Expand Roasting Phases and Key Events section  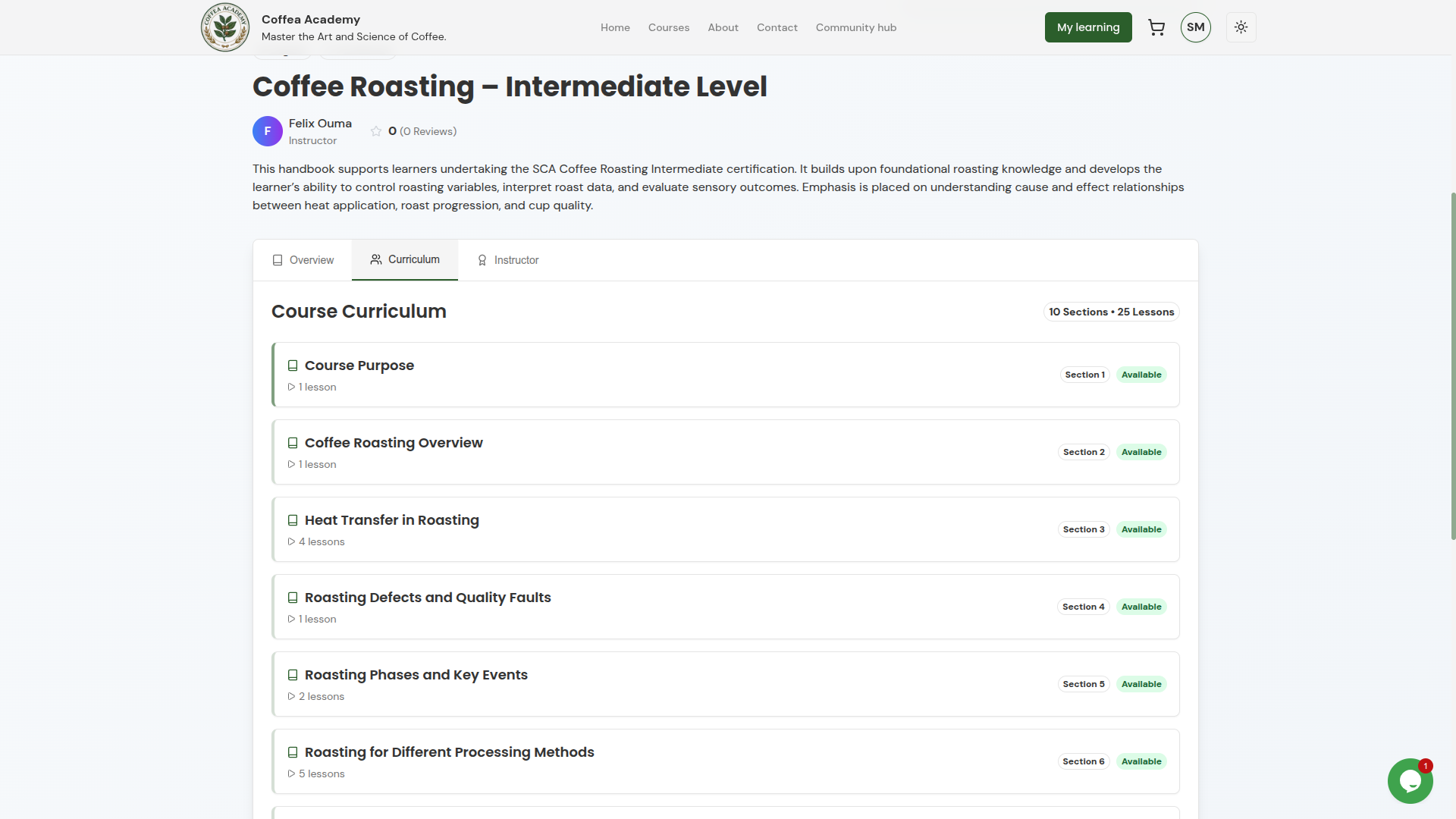click(x=726, y=684)
